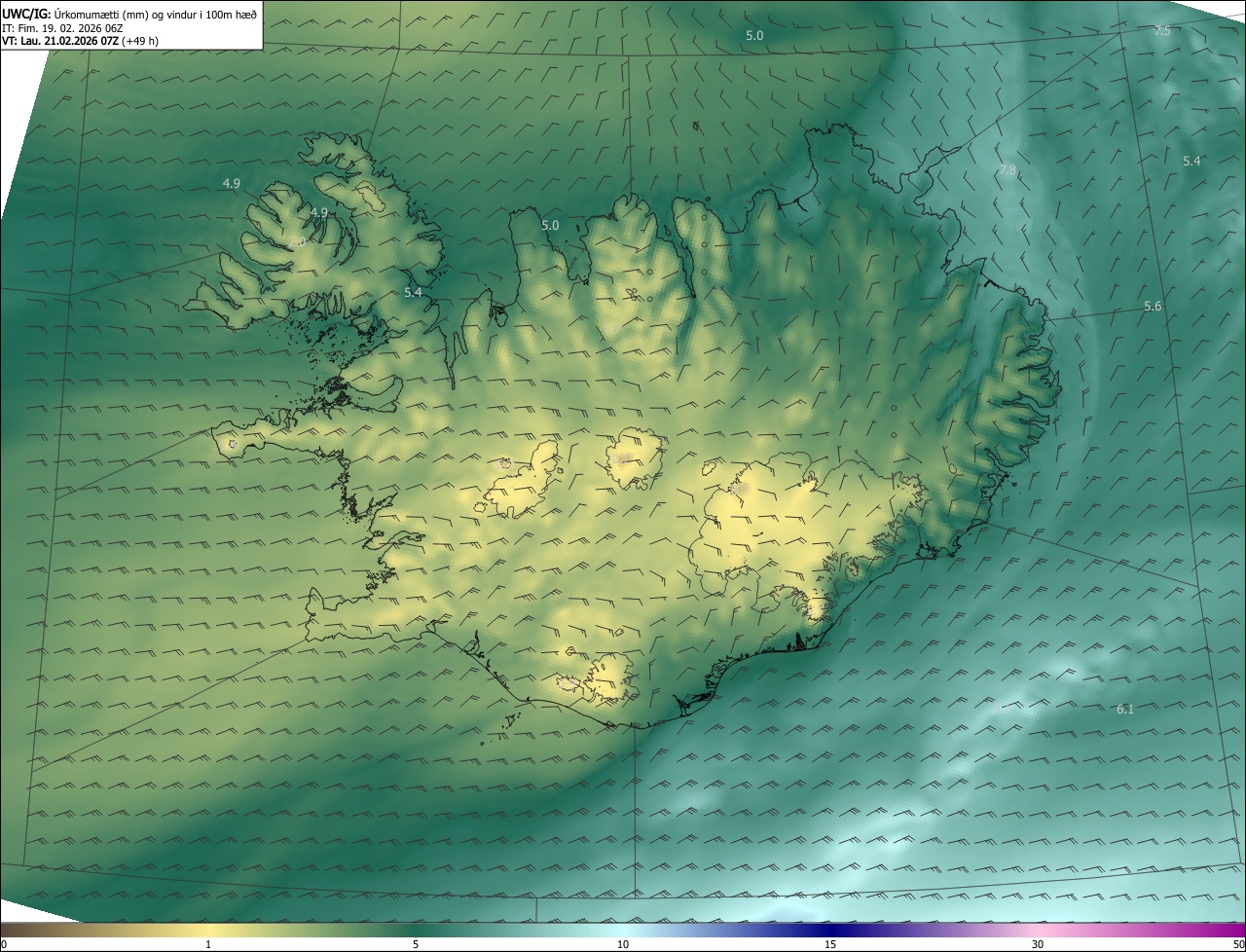The width and height of the screenshot is (1246, 952).
Task: Click the 1 tick on the color scale
Action: (x=208, y=945)
